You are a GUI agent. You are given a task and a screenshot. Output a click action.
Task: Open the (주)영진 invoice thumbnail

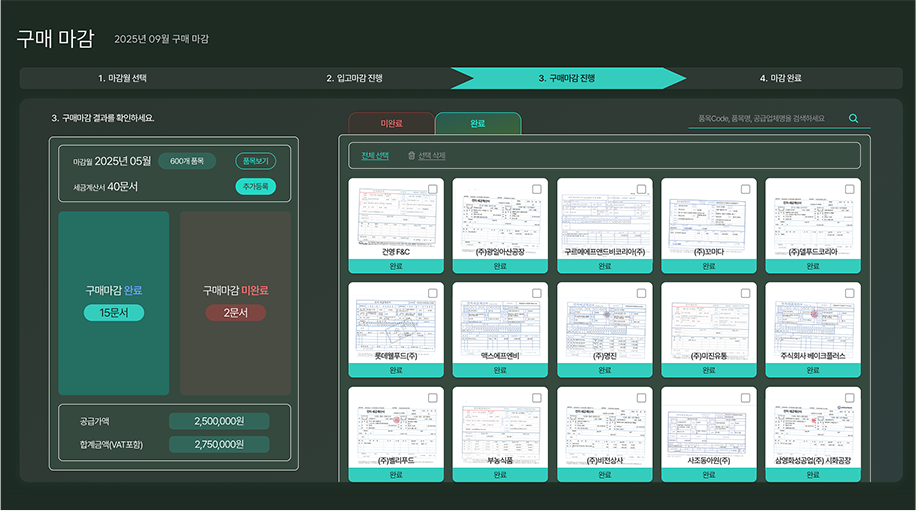604,320
